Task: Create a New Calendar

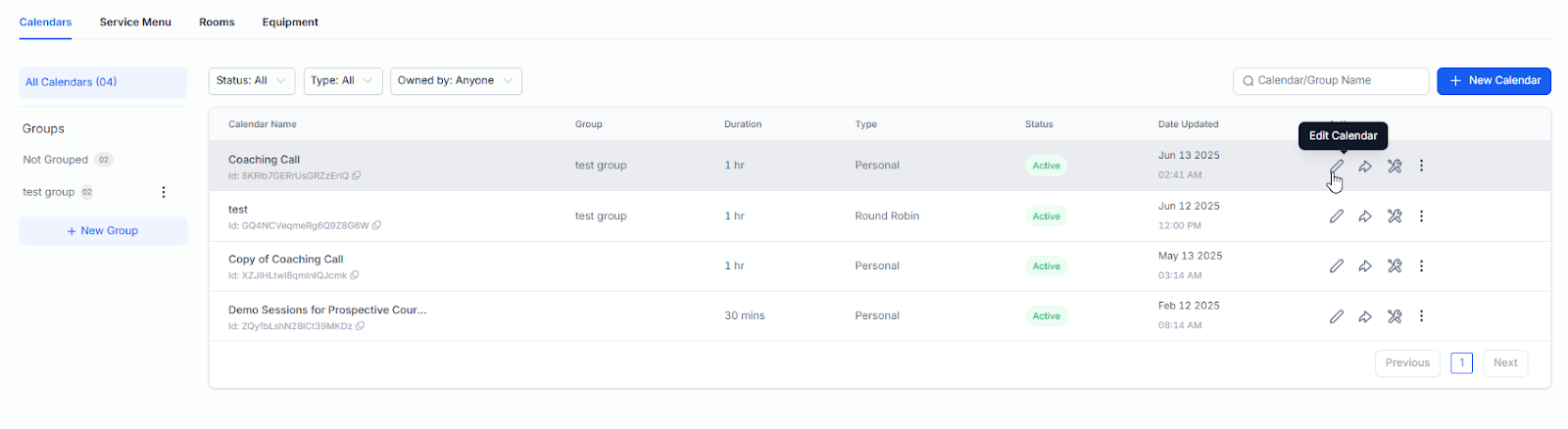Action: [1494, 81]
